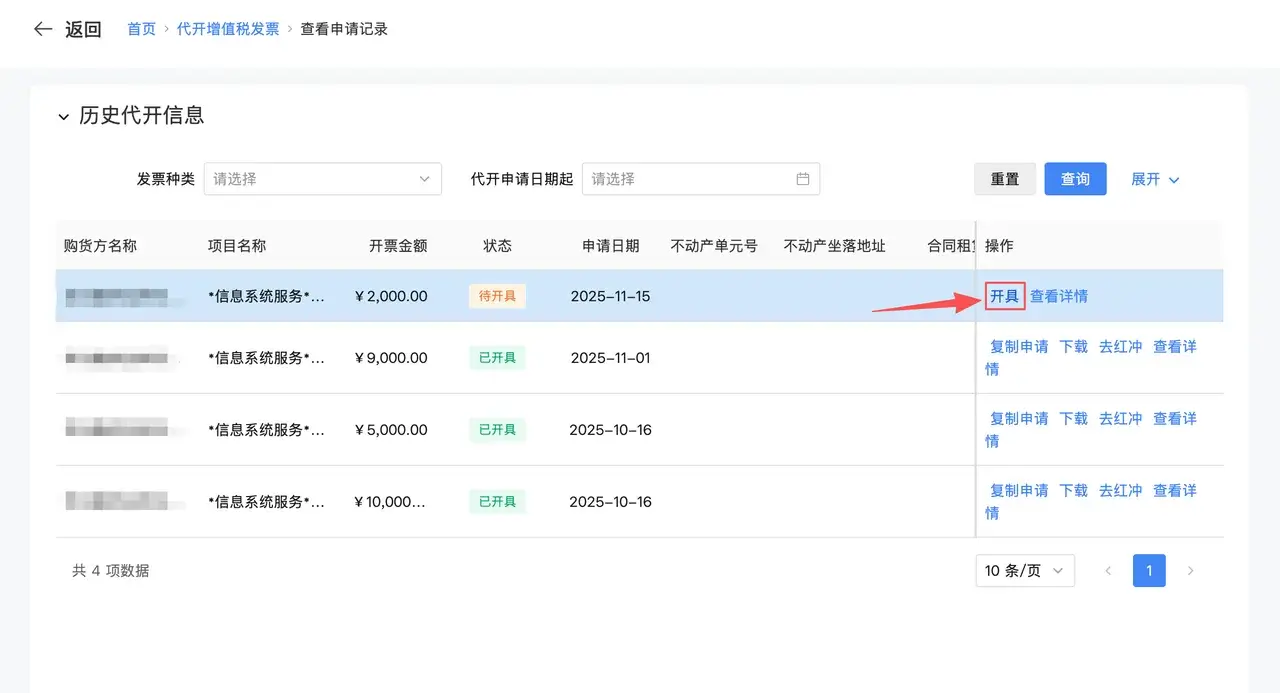Click the 不动产单元号 column header
The height and width of the screenshot is (693, 1280).
pos(714,246)
